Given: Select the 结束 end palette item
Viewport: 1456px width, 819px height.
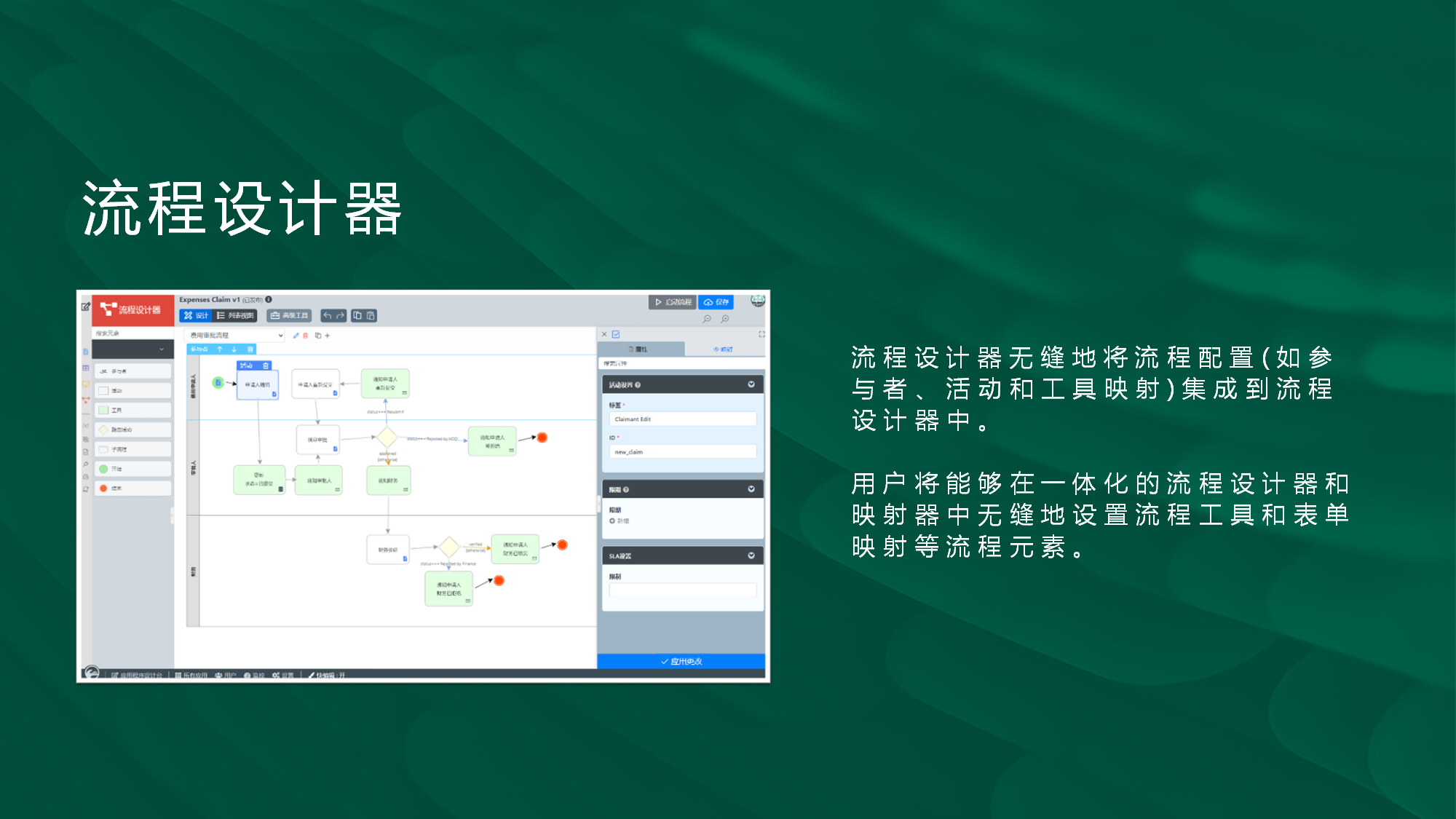Looking at the screenshot, I should [x=132, y=488].
